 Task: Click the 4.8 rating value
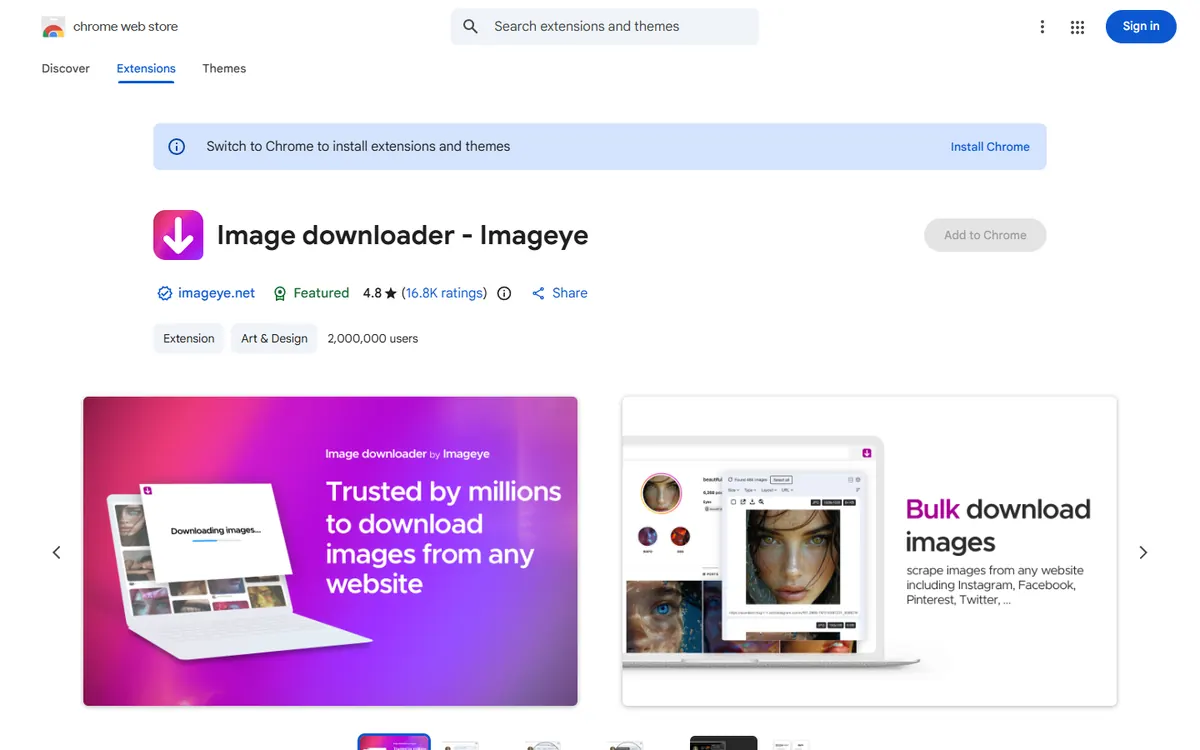point(372,293)
